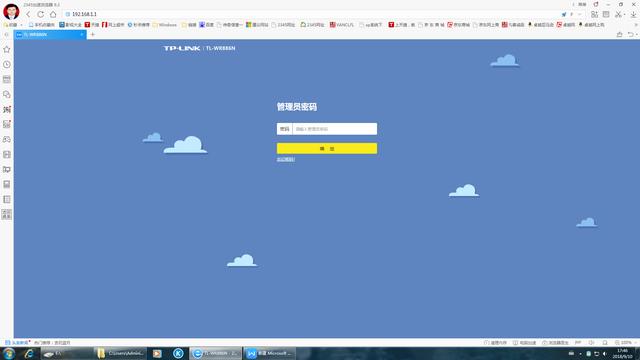Open a new tab with plus button
Viewport: 640px width, 360px height.
point(93,35)
